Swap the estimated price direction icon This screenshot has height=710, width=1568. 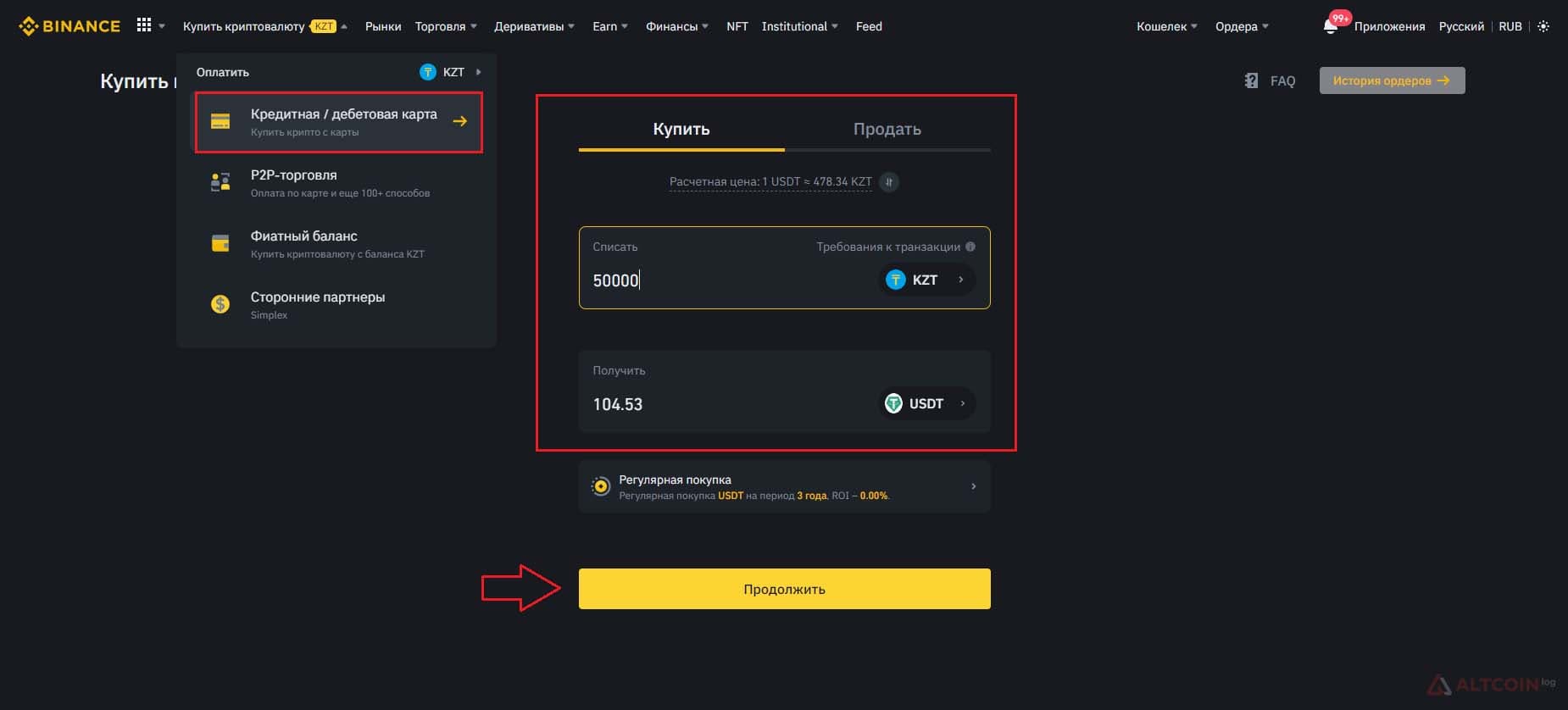pos(889,182)
